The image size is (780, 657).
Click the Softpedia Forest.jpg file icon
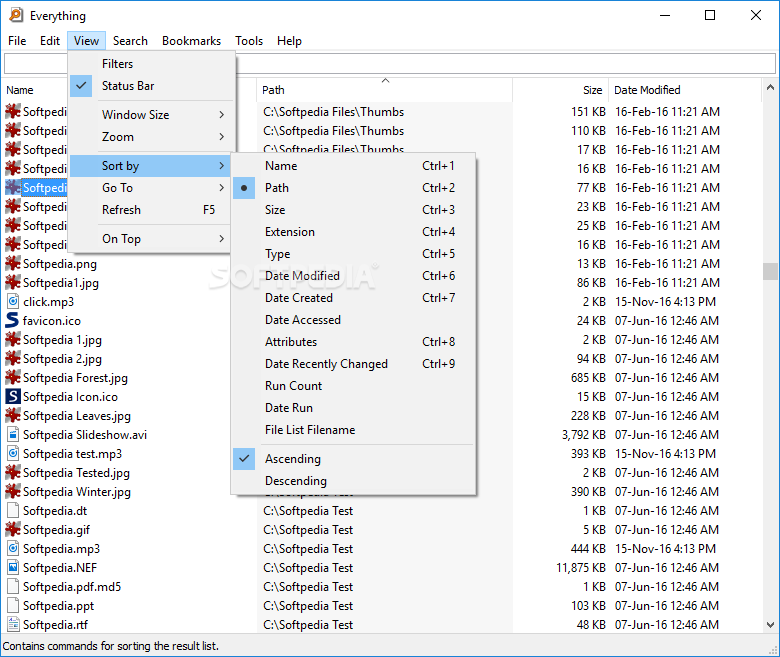pyautogui.click(x=12, y=377)
